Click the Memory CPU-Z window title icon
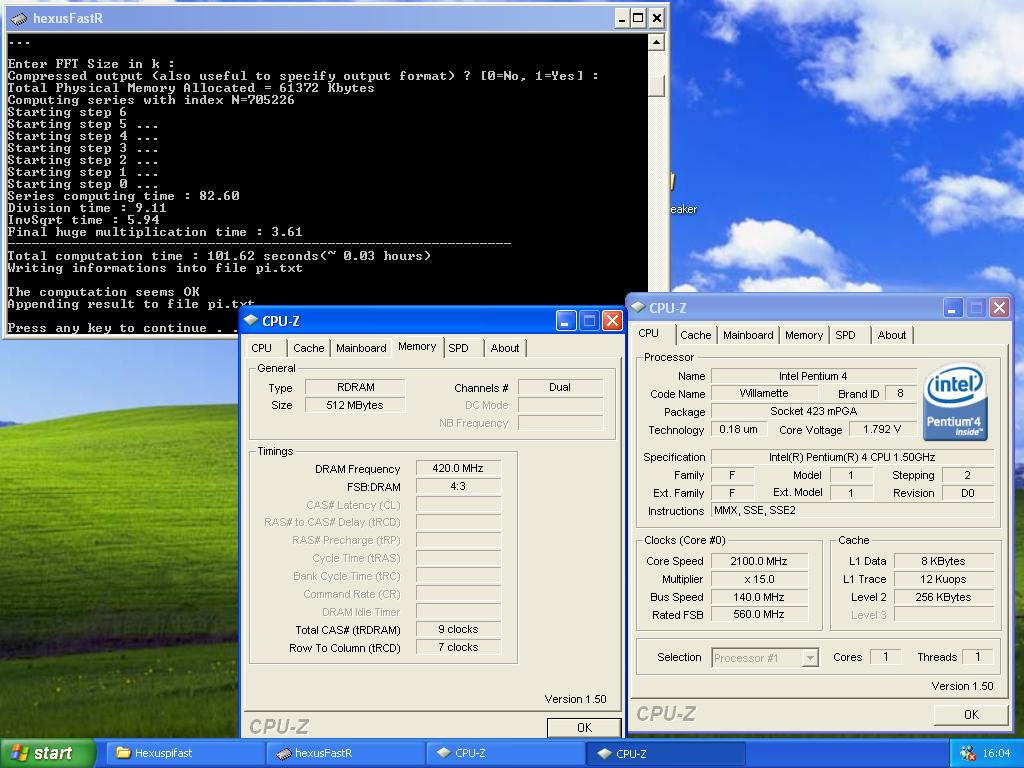The image size is (1024, 768). [251, 320]
